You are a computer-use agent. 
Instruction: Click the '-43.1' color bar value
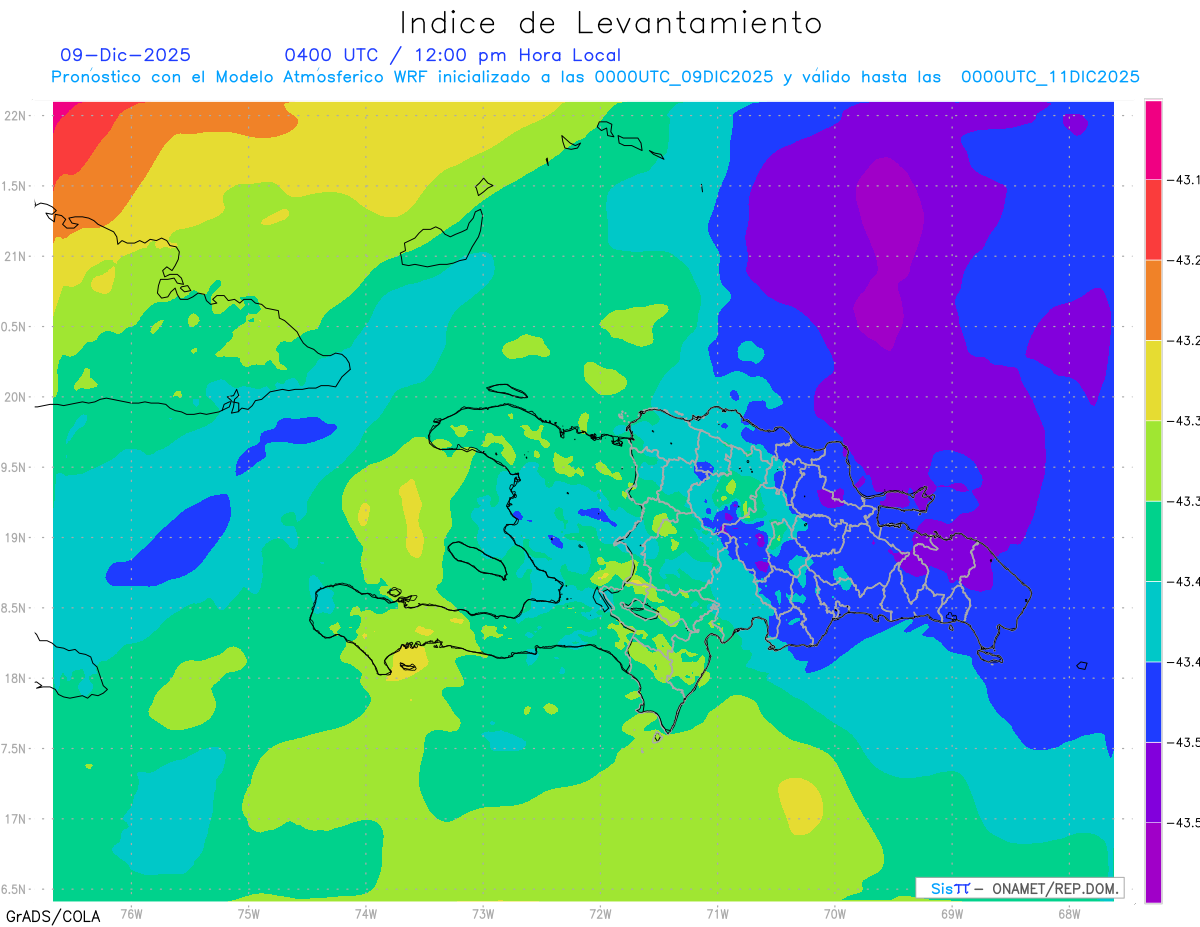click(x=1185, y=180)
